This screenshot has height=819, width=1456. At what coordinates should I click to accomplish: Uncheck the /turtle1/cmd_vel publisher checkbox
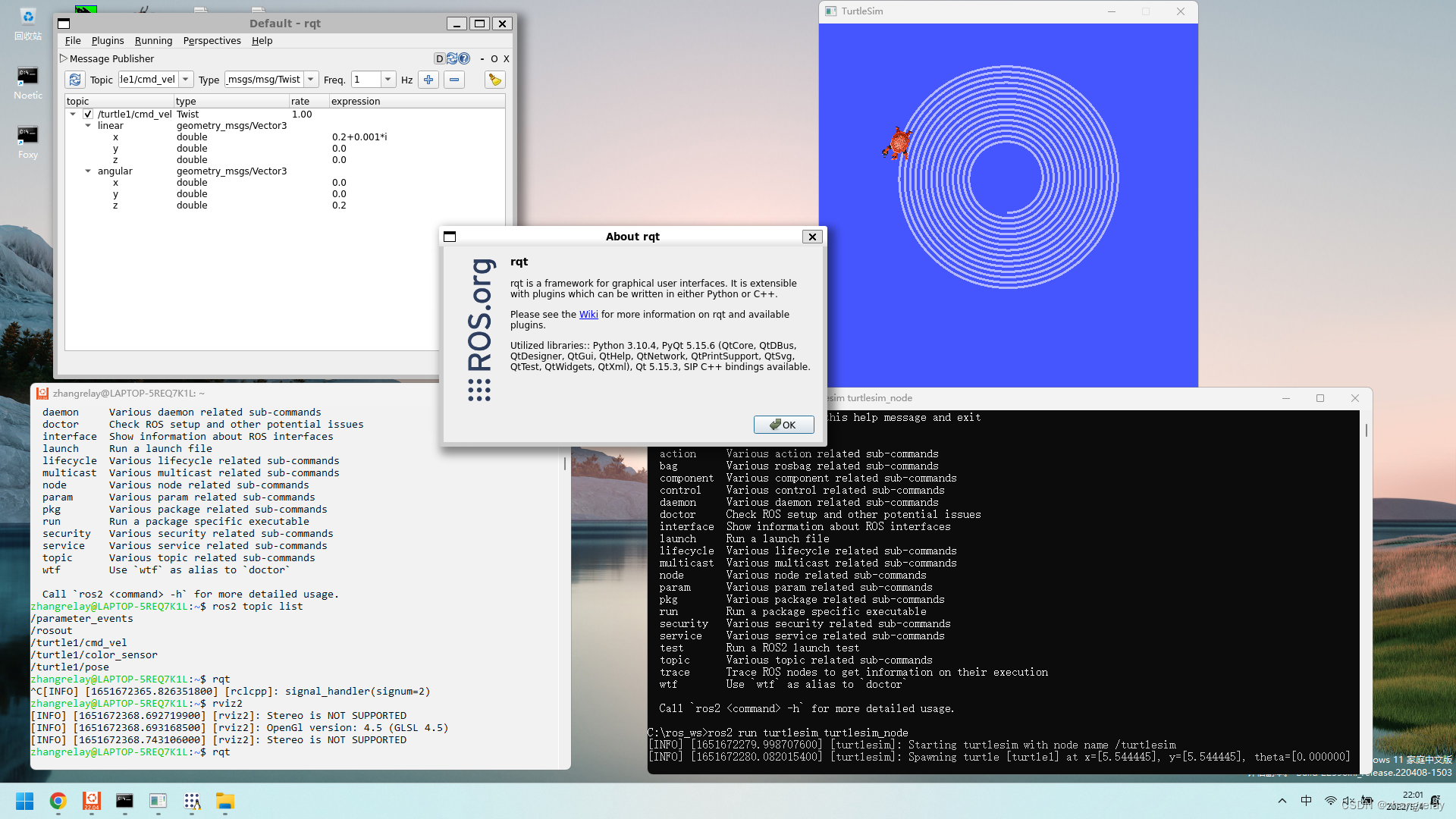(88, 114)
